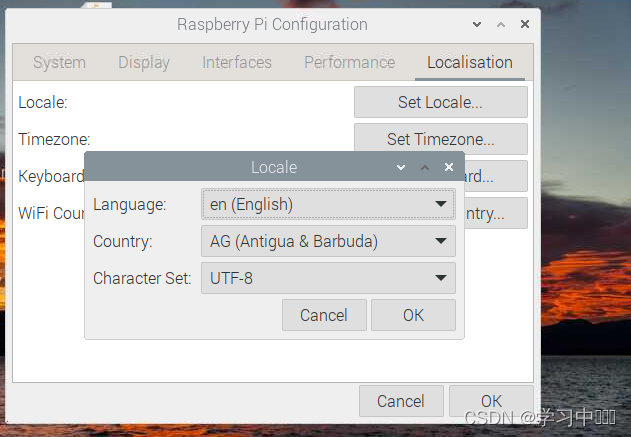Switch to the Display tab

click(144, 62)
